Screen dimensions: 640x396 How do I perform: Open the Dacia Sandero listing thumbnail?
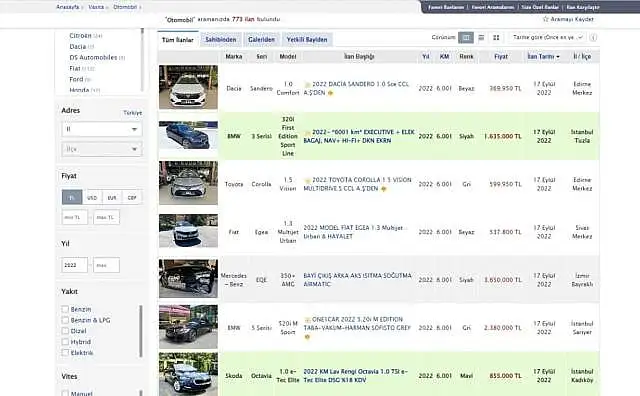point(188,87)
